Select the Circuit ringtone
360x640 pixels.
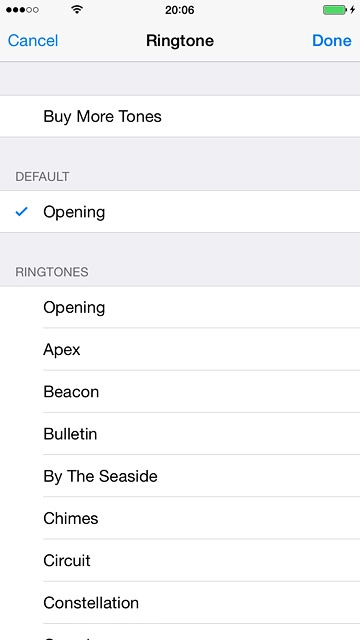click(x=180, y=560)
